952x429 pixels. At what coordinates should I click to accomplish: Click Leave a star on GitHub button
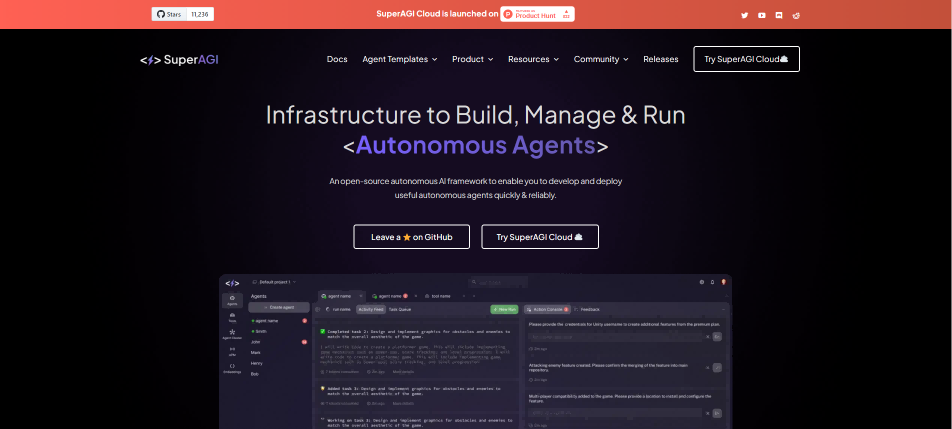(x=412, y=237)
